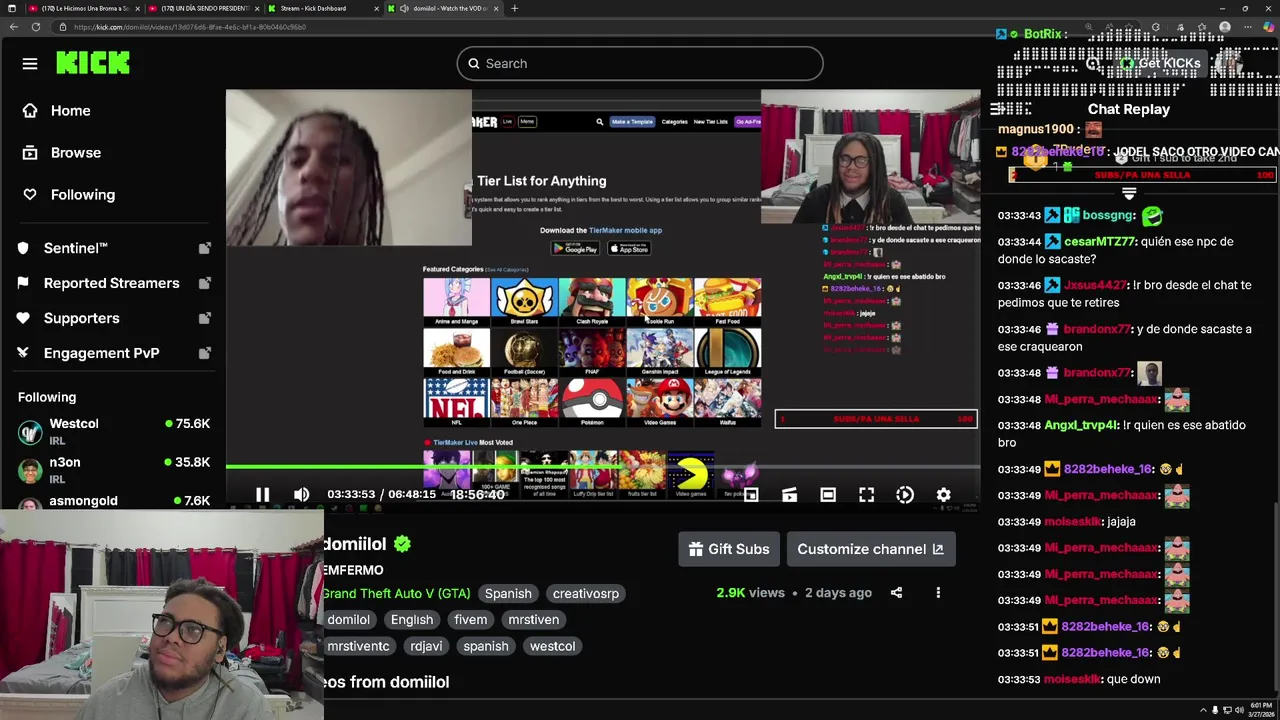
Task: Open Following in the sidebar
Action: 82,195
